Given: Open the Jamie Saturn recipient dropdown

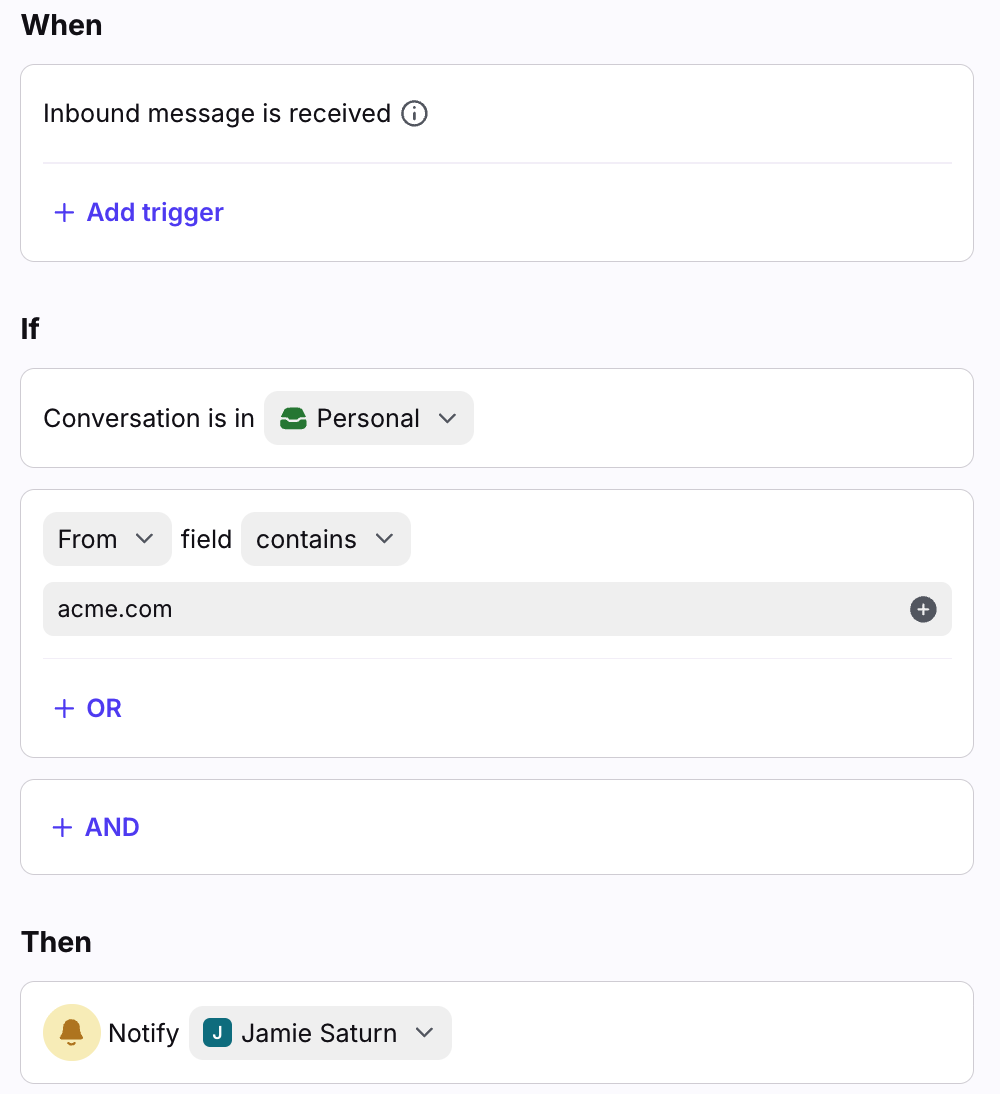Looking at the screenshot, I should (320, 1033).
